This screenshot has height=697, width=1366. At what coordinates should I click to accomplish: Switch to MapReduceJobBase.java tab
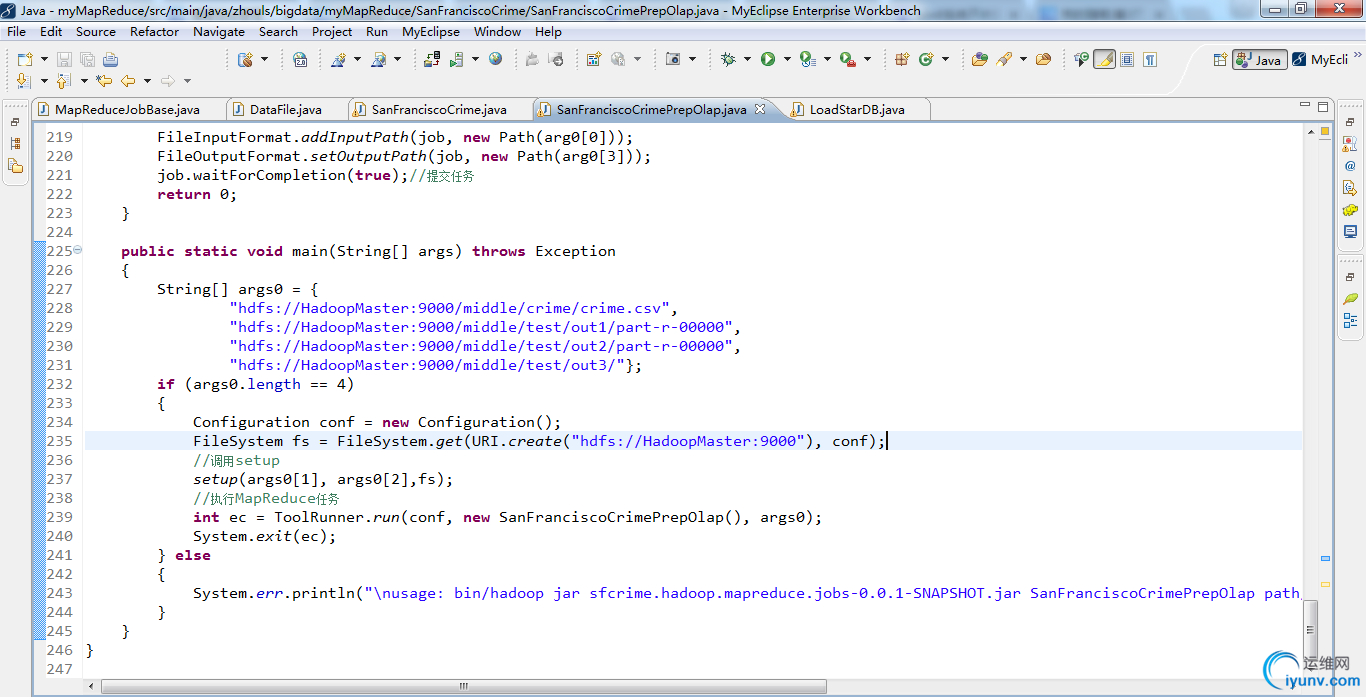click(127, 109)
